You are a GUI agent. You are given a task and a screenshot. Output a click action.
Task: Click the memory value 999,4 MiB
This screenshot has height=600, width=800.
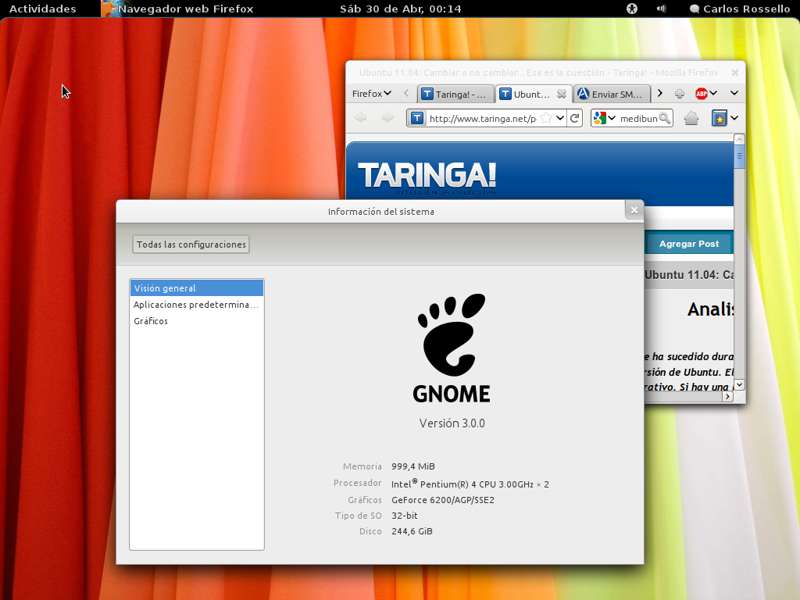tap(413, 466)
